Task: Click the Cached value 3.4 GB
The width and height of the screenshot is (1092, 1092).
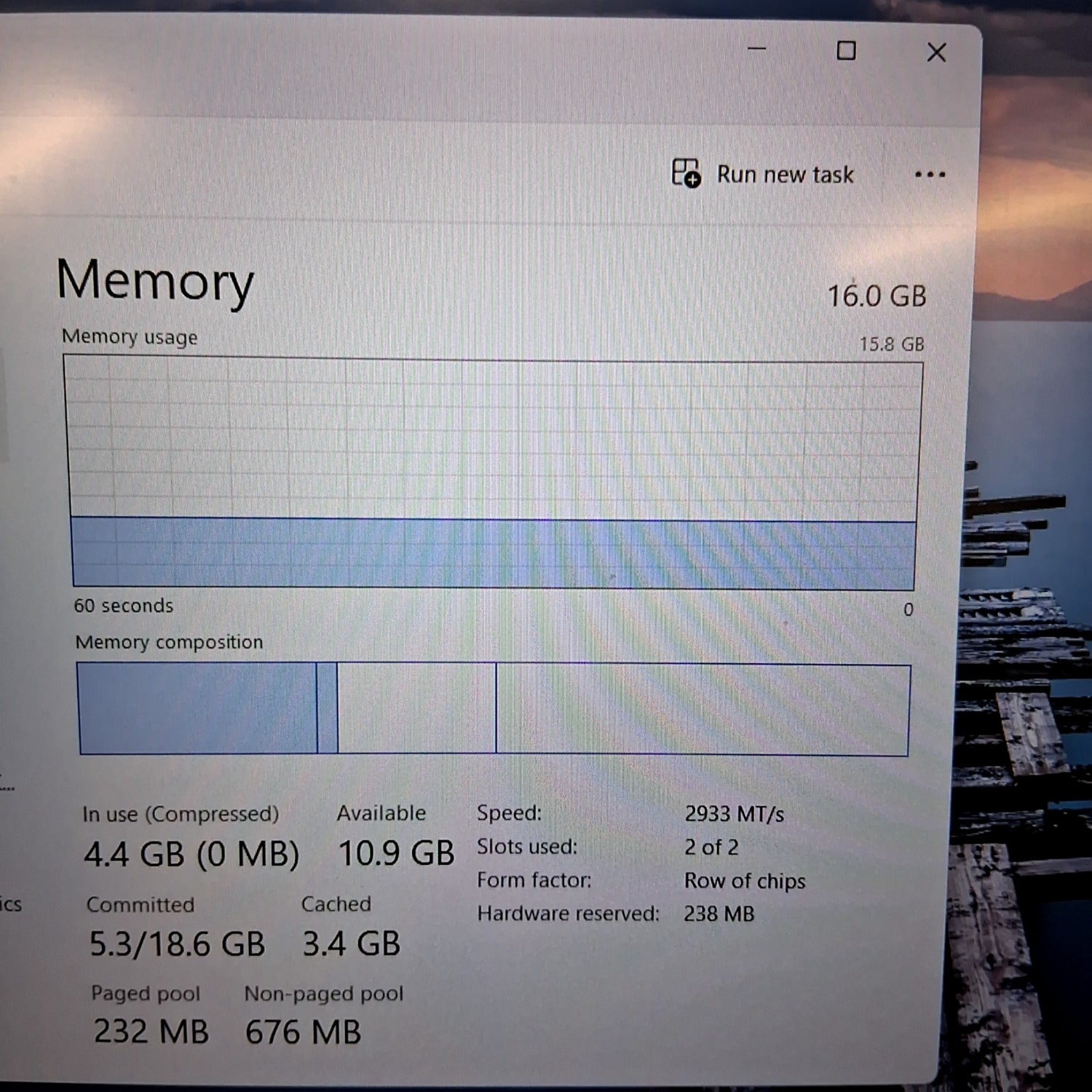Action: [x=352, y=943]
